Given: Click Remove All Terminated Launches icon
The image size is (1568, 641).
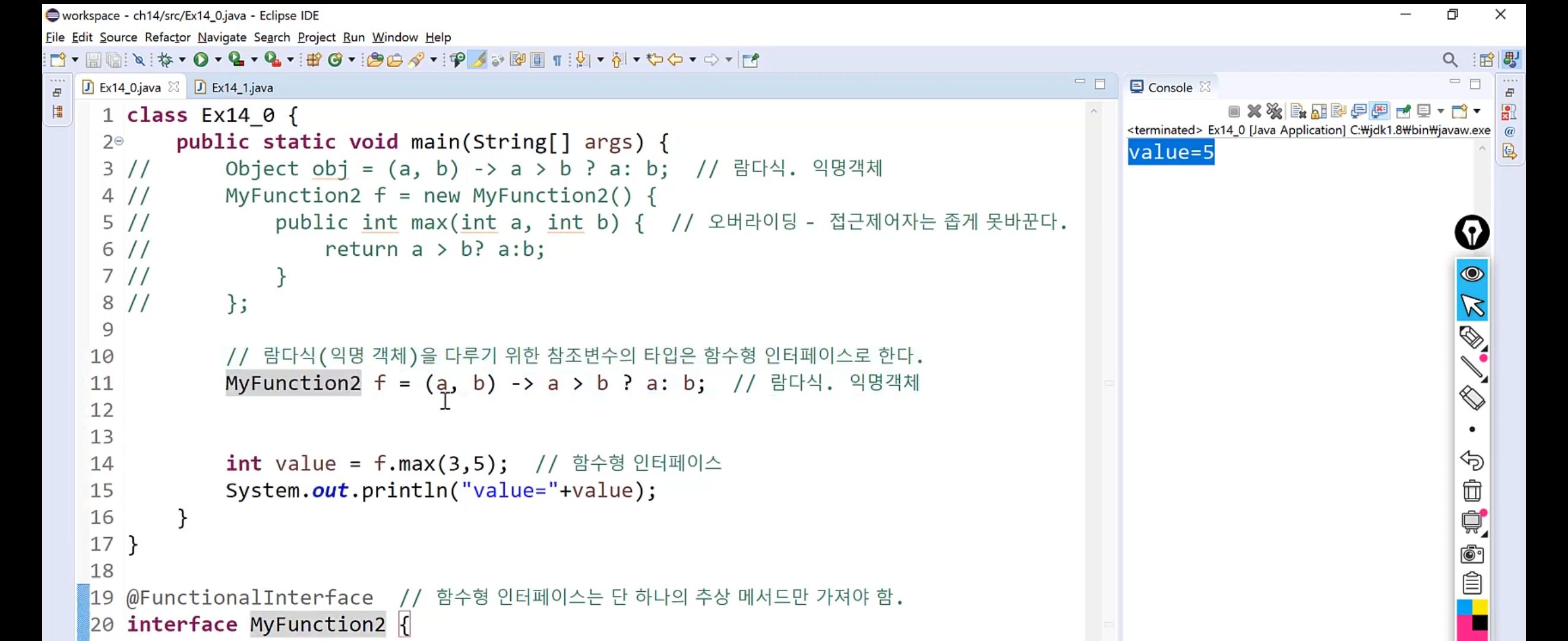Looking at the screenshot, I should point(1274,112).
